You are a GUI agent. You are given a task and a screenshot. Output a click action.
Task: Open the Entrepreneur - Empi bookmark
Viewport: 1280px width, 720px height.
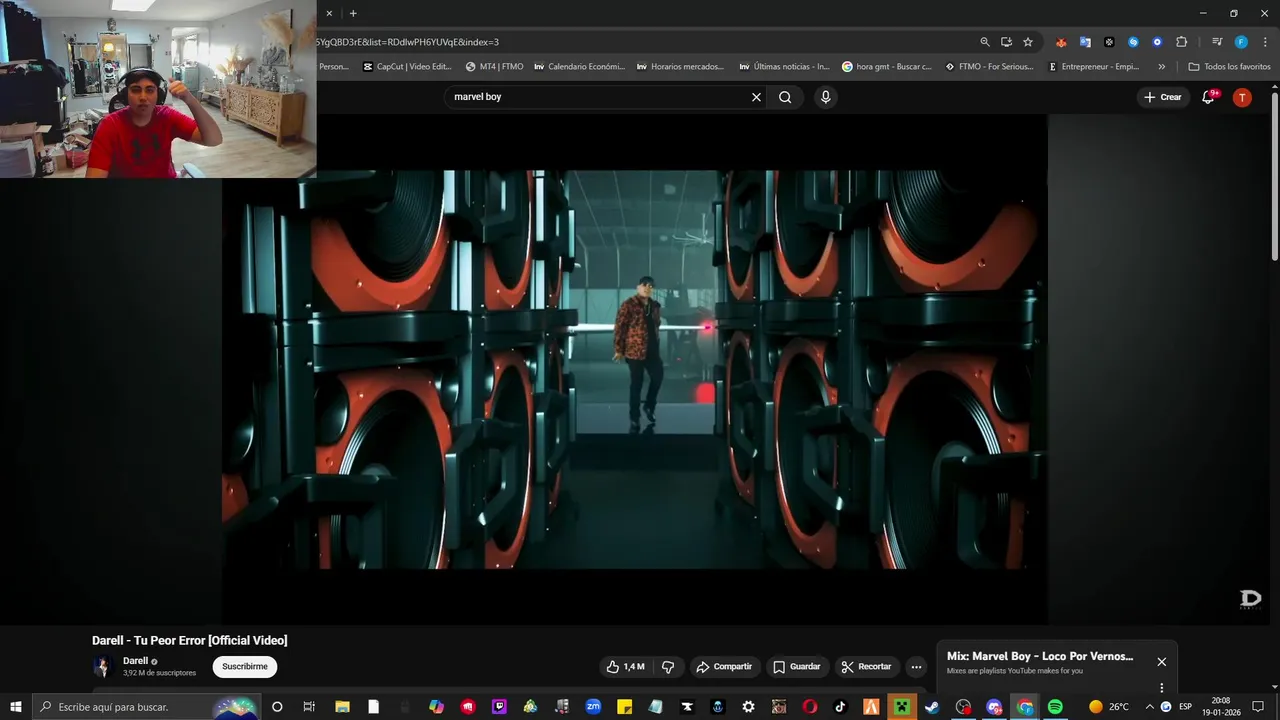1094,67
